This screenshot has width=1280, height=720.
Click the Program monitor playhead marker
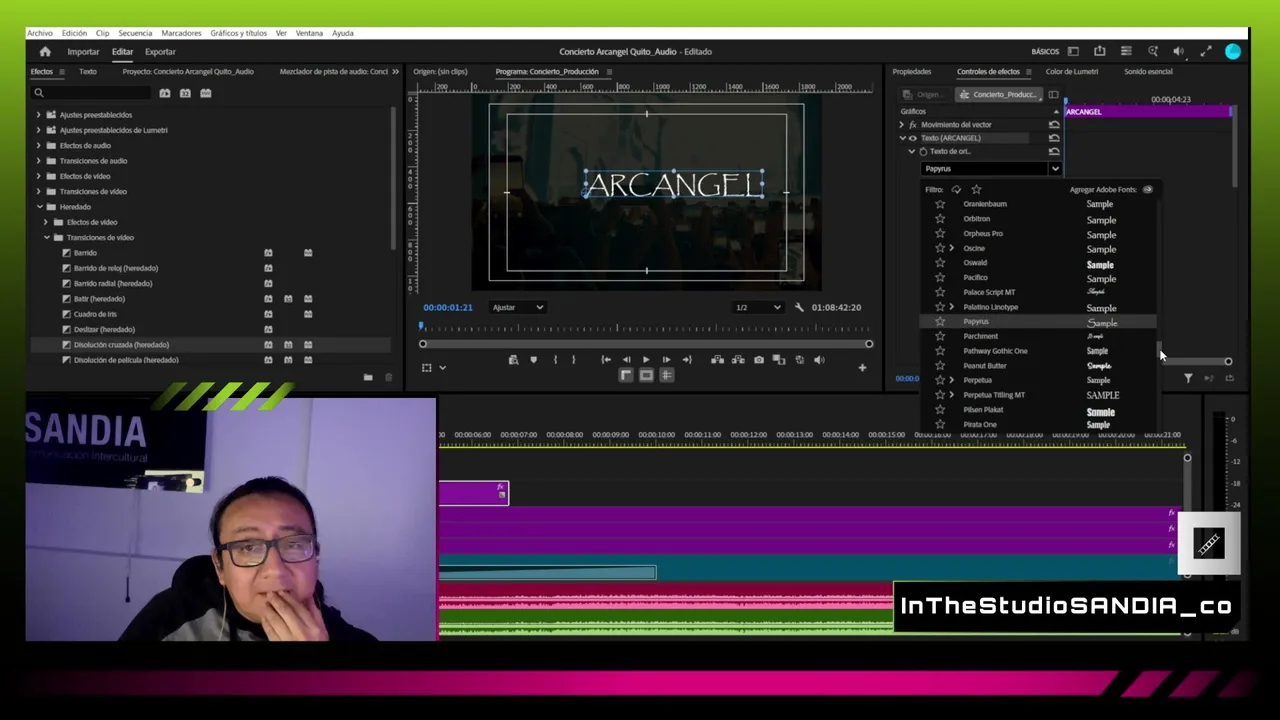[421, 327]
